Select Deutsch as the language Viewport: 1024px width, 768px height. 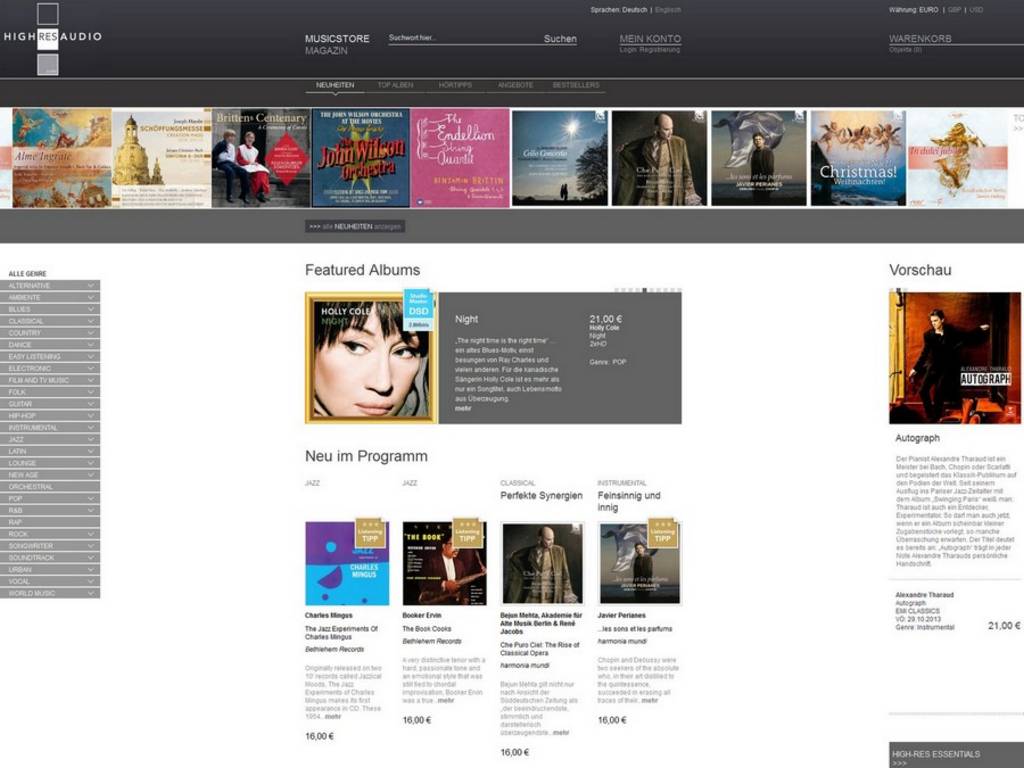[635, 10]
